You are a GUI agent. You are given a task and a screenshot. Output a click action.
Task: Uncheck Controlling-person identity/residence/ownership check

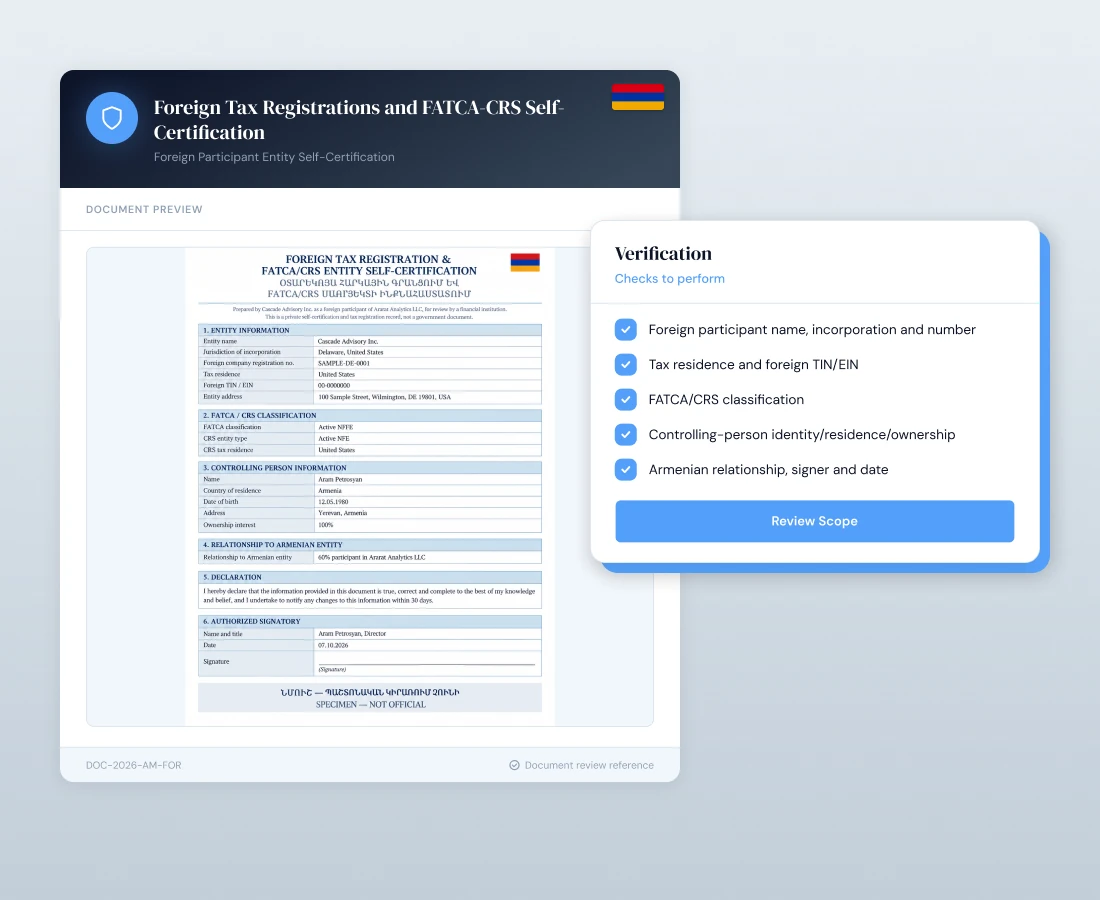pyautogui.click(x=626, y=435)
